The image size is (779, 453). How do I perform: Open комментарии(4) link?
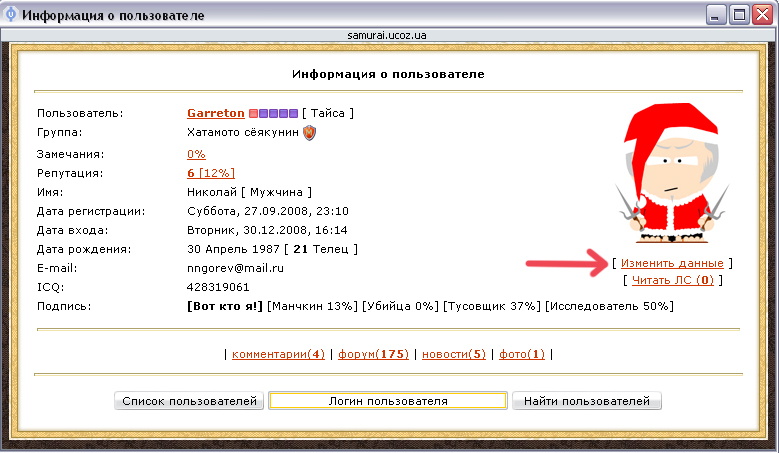pyautogui.click(x=278, y=354)
